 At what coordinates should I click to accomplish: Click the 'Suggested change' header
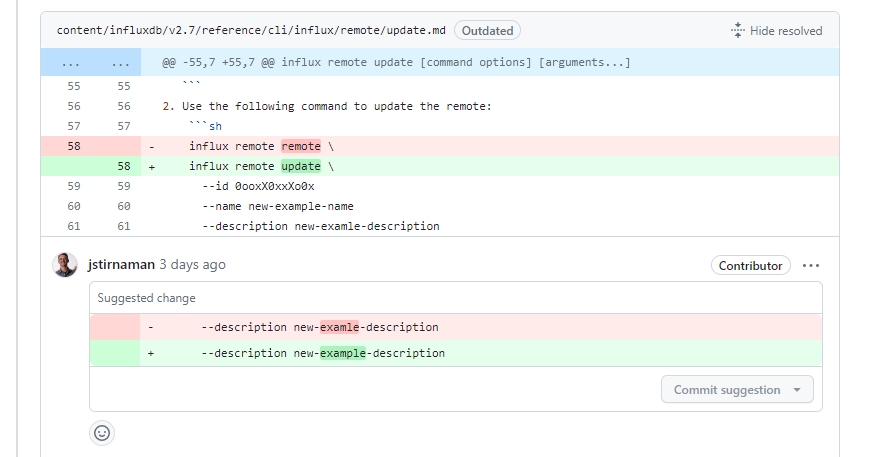(x=146, y=298)
